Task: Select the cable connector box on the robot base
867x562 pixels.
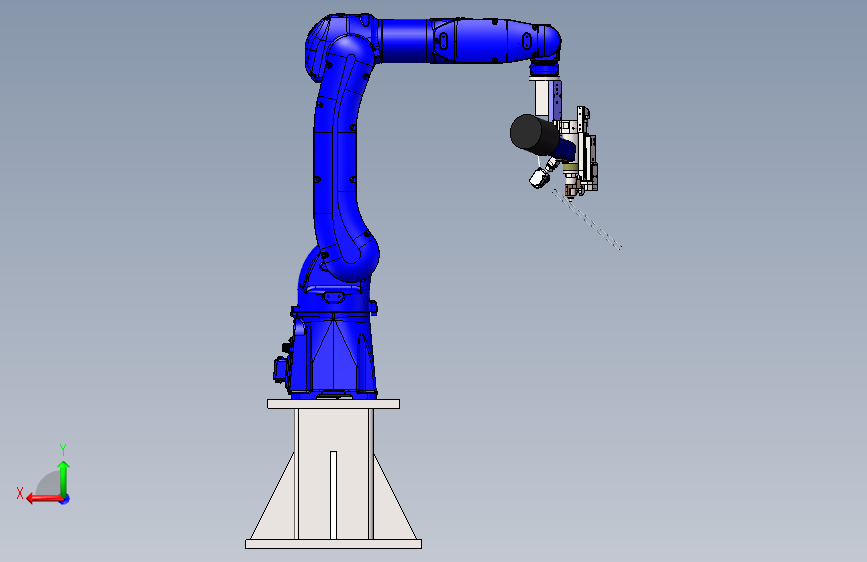Action: point(281,369)
